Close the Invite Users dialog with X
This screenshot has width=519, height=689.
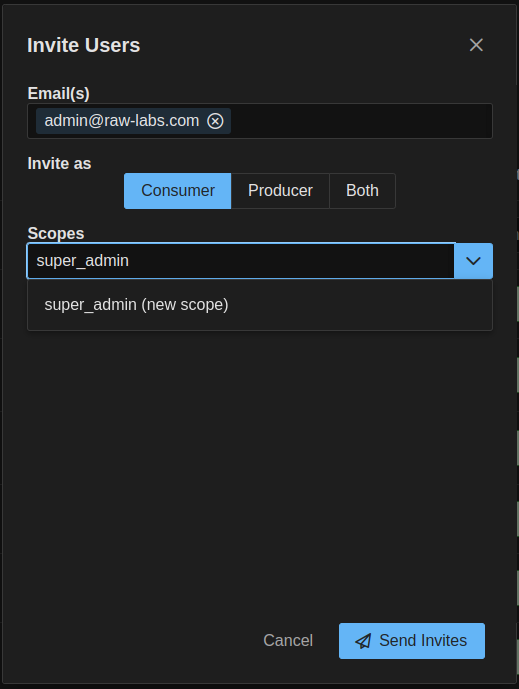(476, 45)
